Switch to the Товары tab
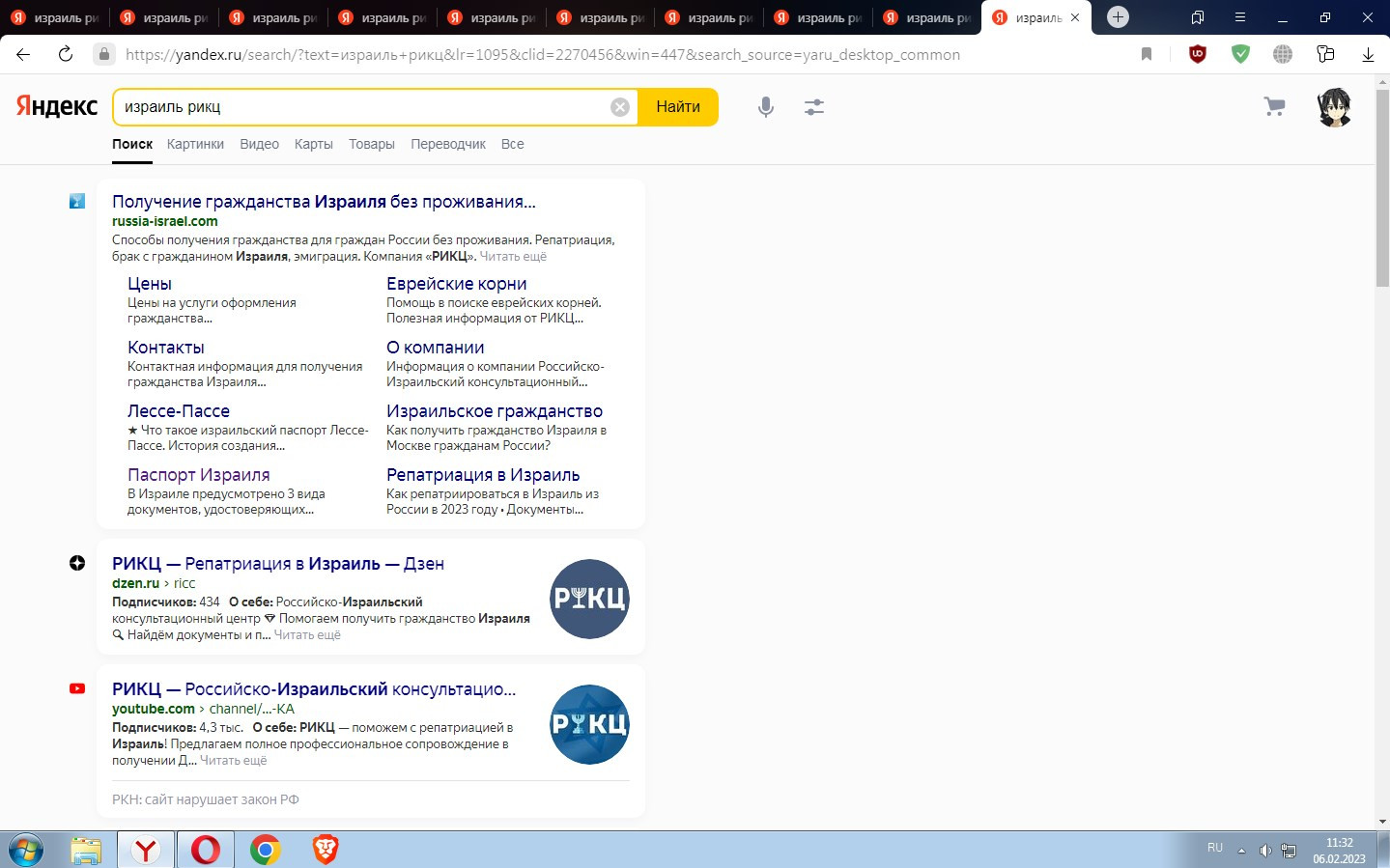The width and height of the screenshot is (1390, 868). click(x=372, y=144)
